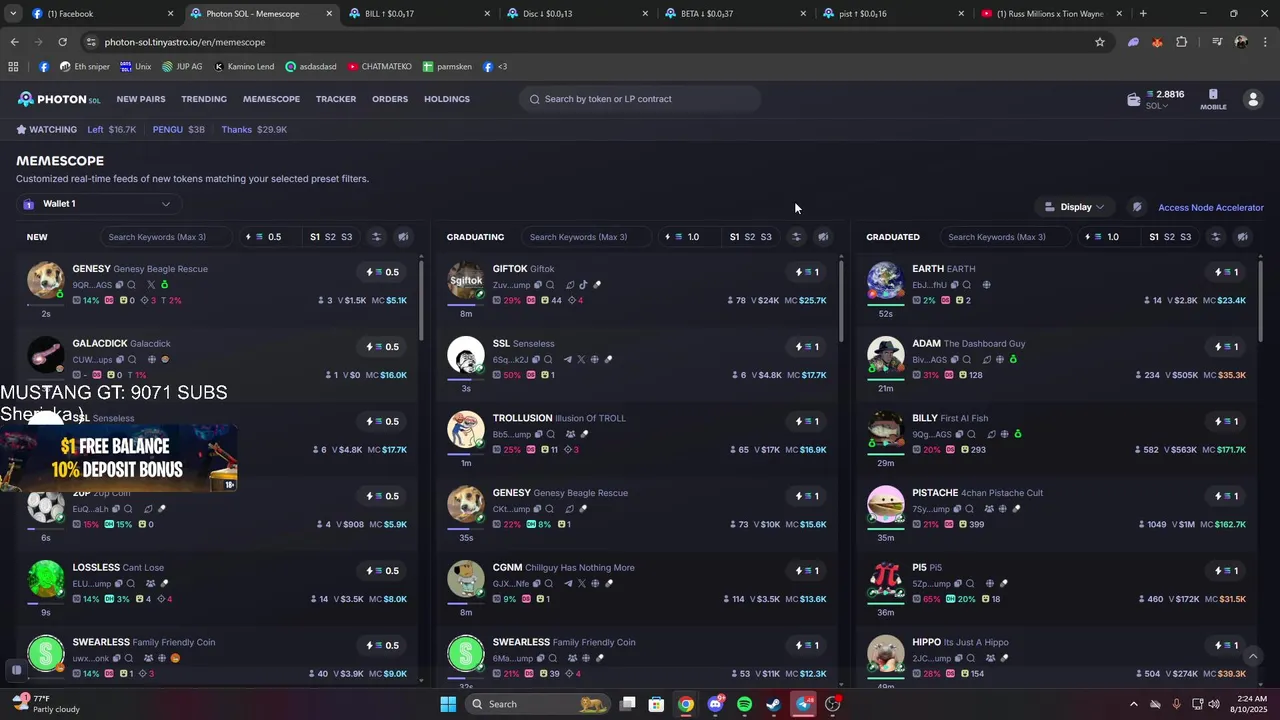This screenshot has height=720, width=1280.
Task: Open the TRACKER tab
Action: (x=336, y=99)
